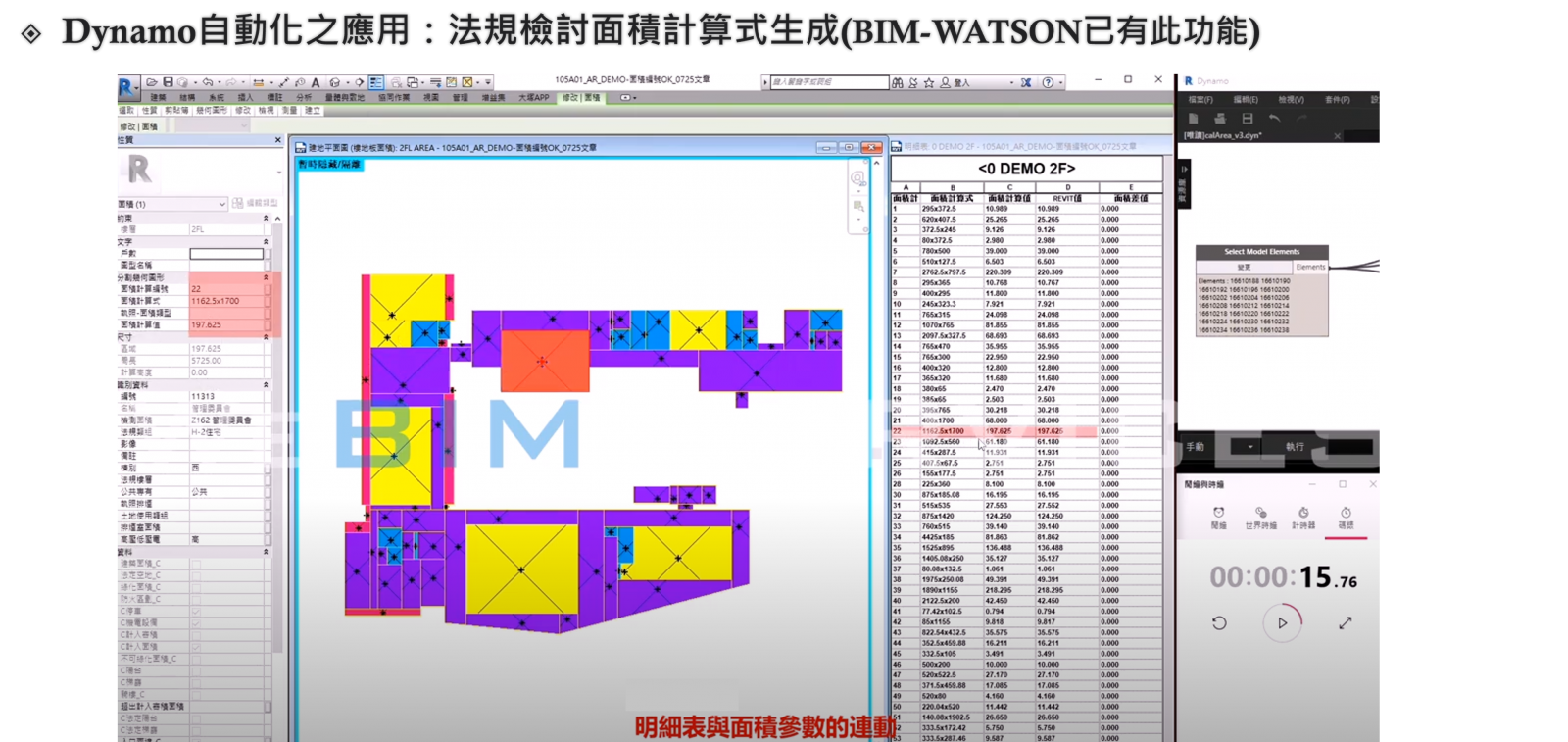Click the Save icon in Dynamo toolbar

pos(1248,119)
